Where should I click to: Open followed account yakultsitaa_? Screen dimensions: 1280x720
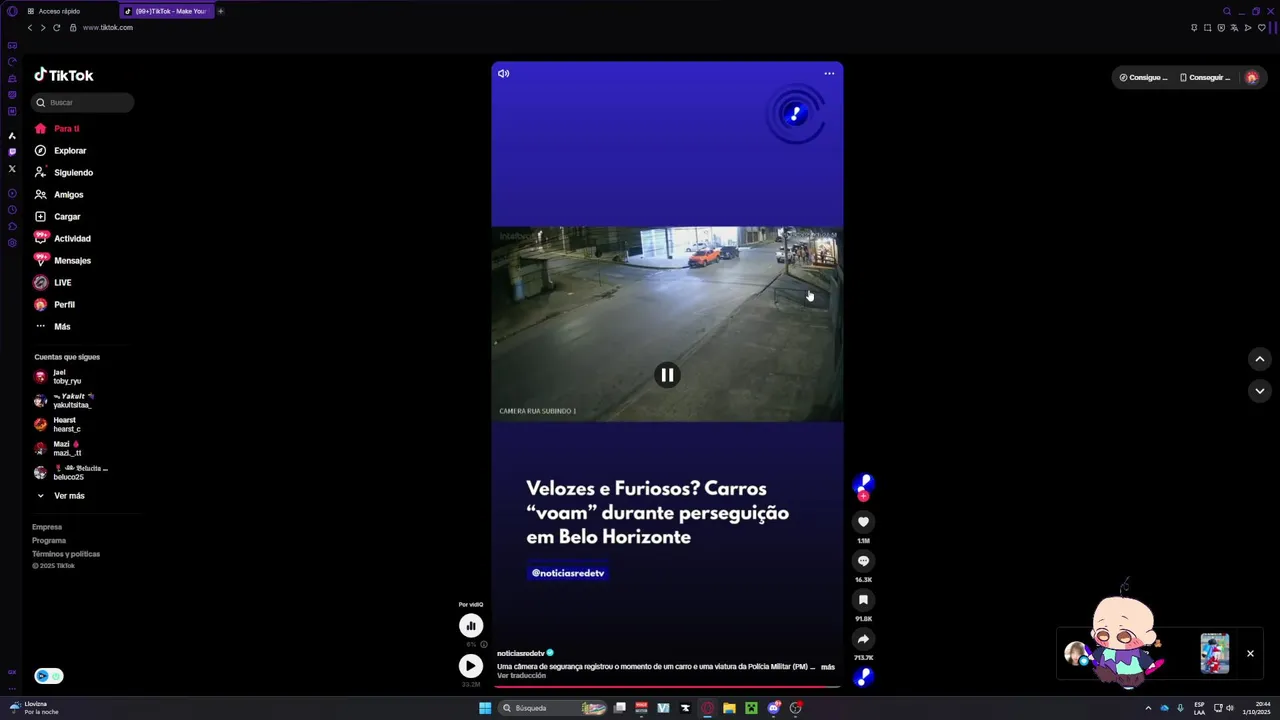point(65,400)
